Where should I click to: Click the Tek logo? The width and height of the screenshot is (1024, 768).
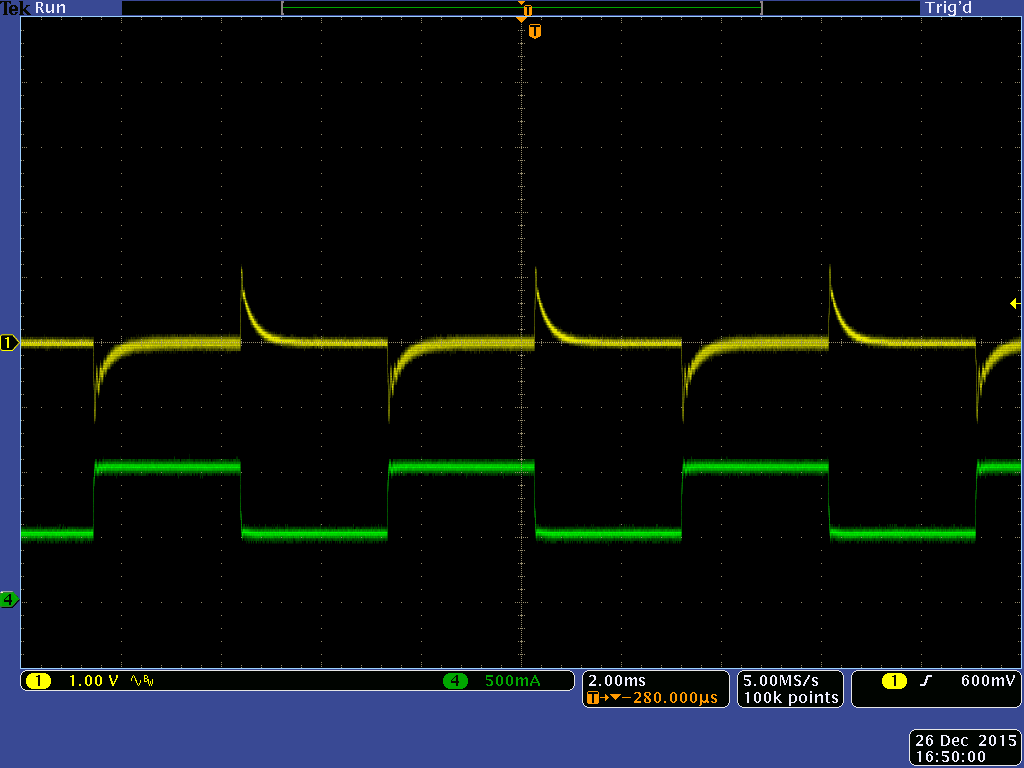(16, 8)
